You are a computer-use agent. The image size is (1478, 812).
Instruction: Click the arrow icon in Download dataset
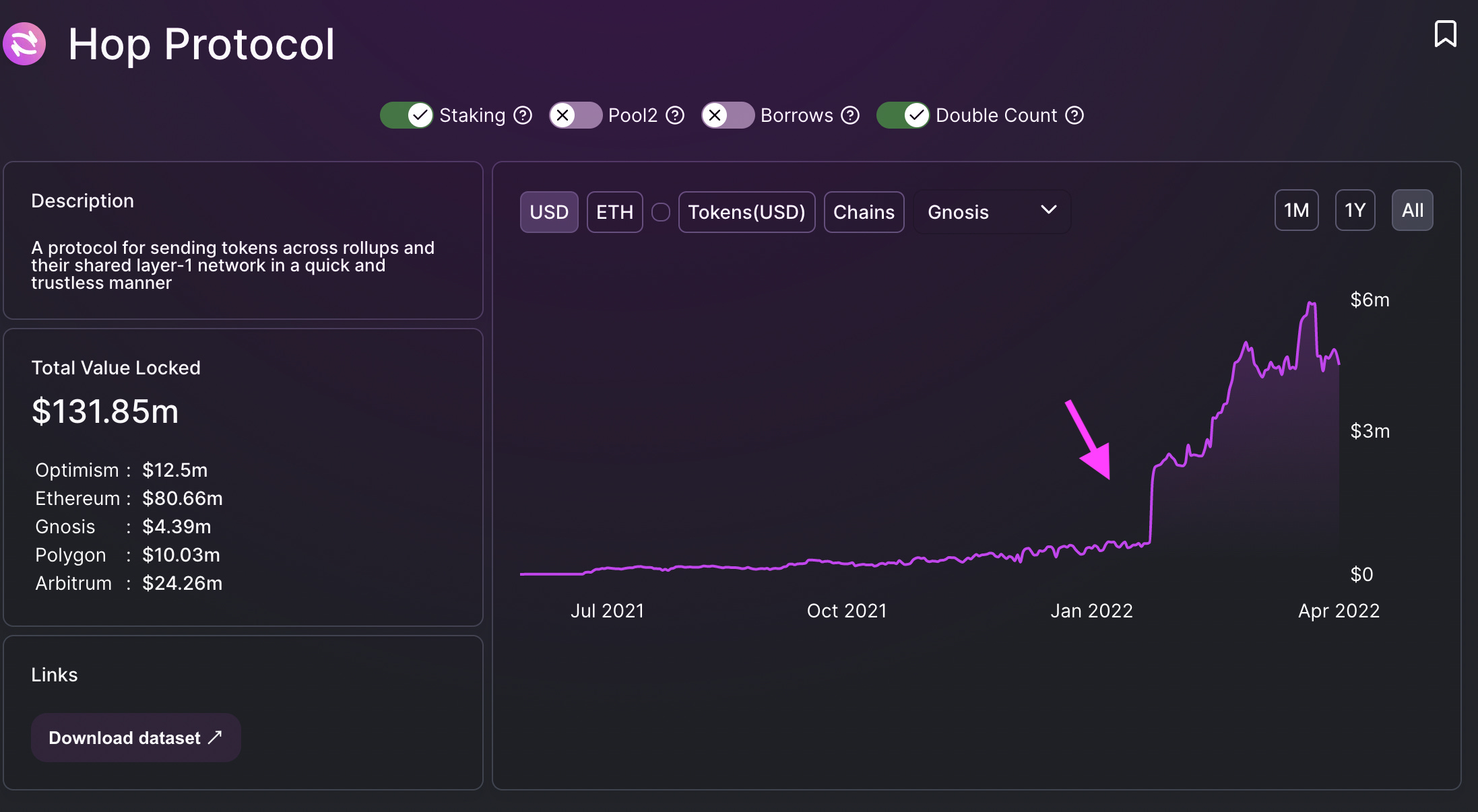tap(215, 737)
